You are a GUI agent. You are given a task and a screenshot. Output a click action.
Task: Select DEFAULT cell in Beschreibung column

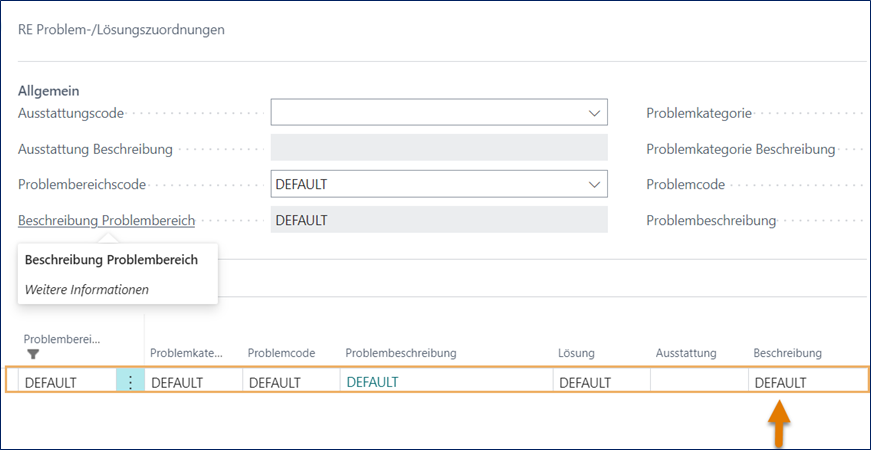coord(781,382)
